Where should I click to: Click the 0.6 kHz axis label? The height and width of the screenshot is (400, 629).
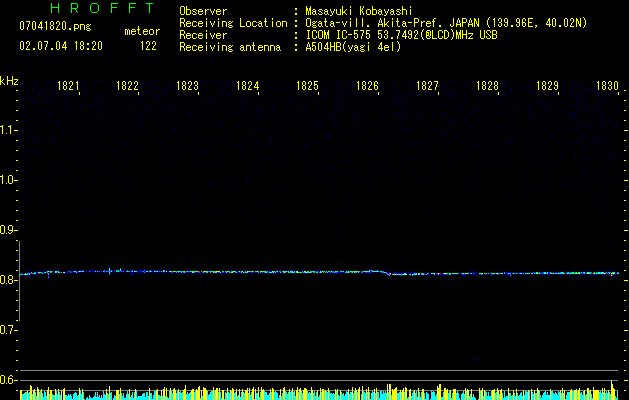tap(8, 380)
